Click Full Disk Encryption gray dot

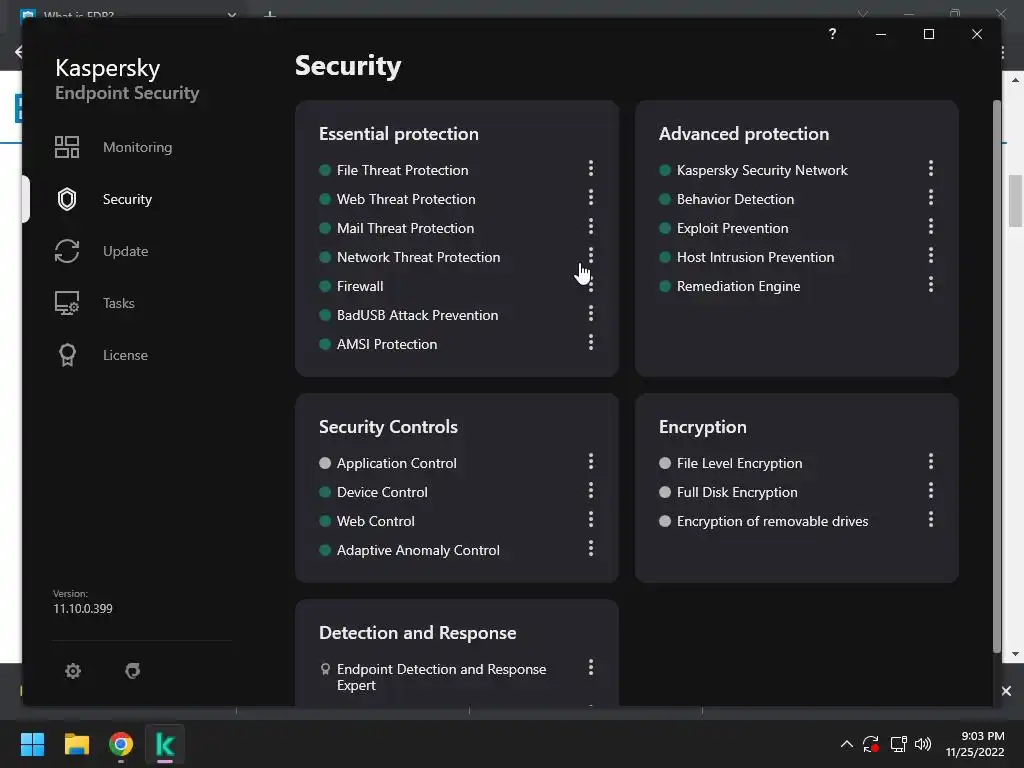coord(665,492)
